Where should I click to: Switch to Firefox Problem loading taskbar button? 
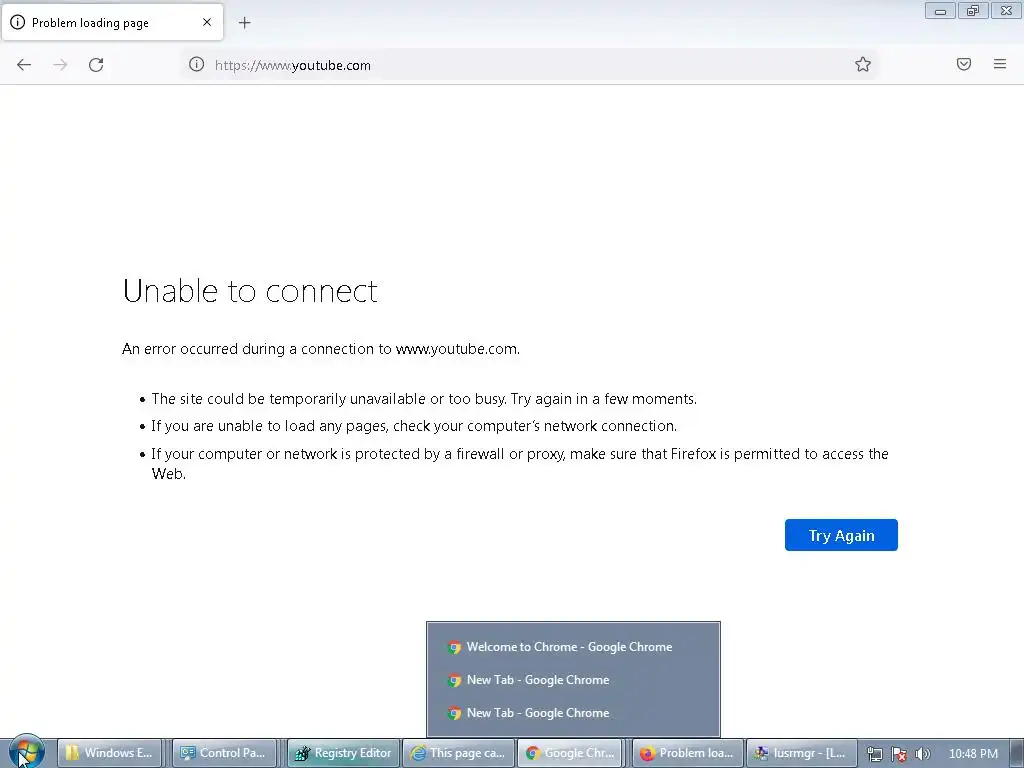[x=688, y=753]
